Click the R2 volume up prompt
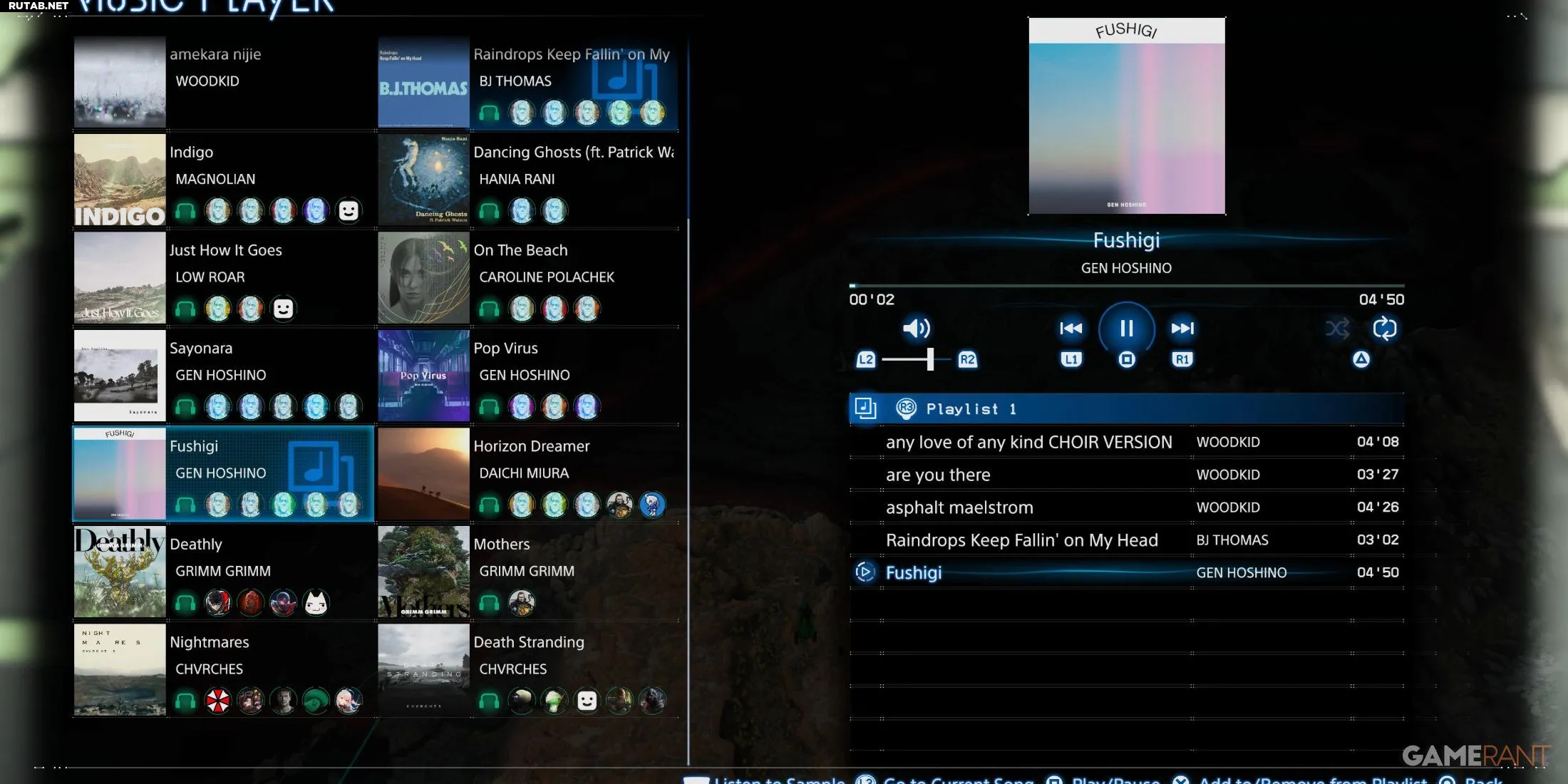This screenshot has height=784, width=1568. [967, 359]
